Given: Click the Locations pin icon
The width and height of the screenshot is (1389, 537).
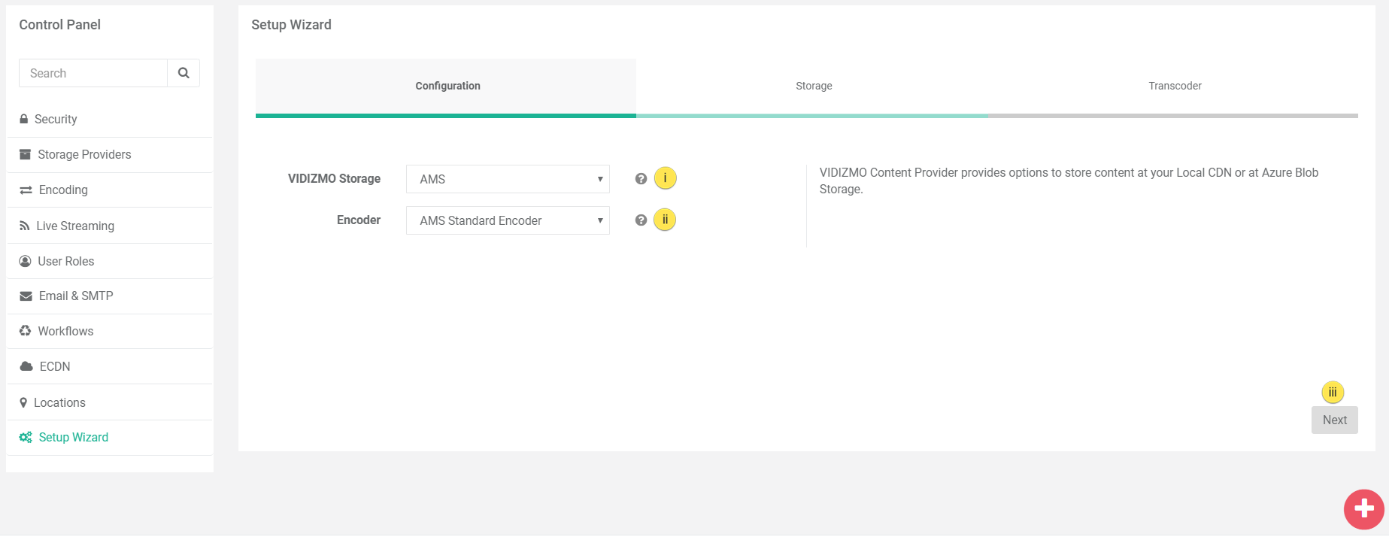Looking at the screenshot, I should pos(24,403).
